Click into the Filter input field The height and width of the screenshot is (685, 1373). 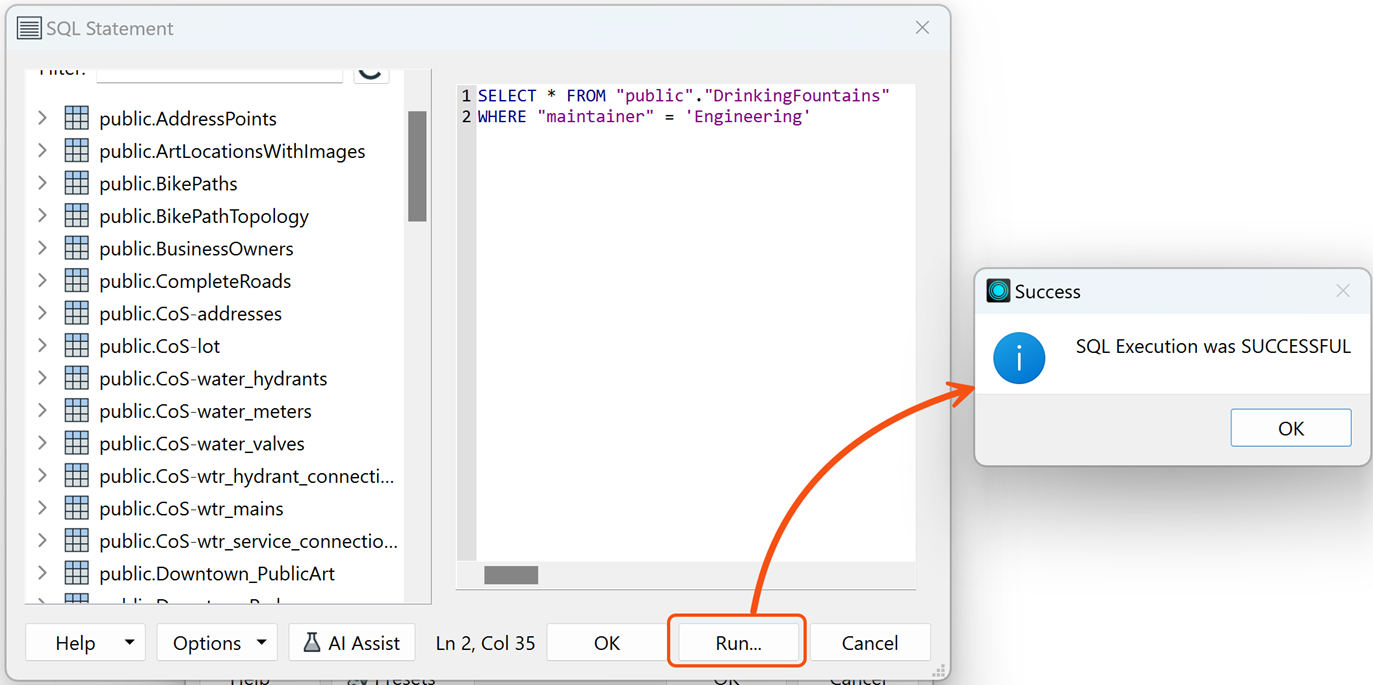pos(220,74)
